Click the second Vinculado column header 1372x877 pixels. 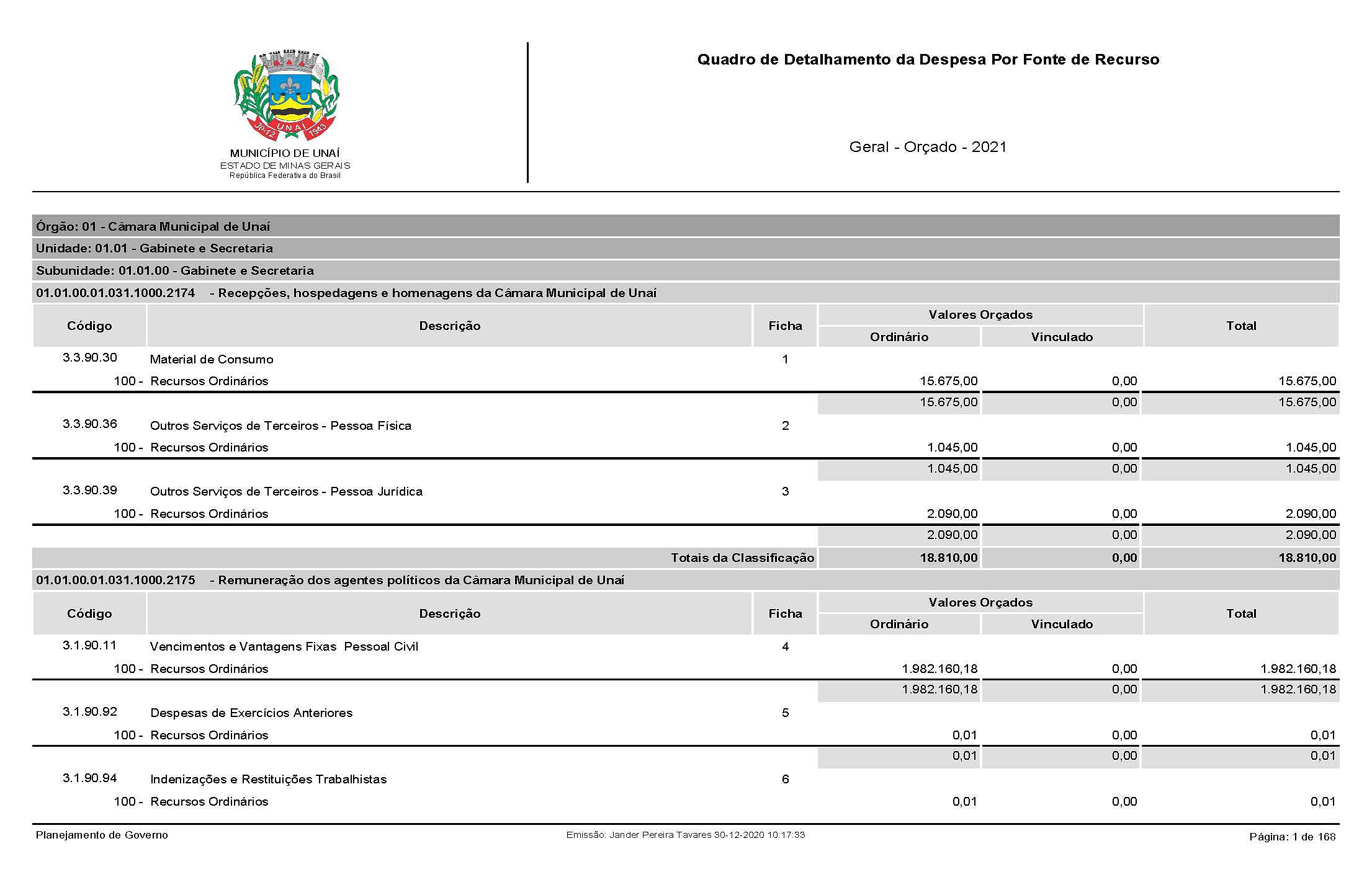(1062, 624)
